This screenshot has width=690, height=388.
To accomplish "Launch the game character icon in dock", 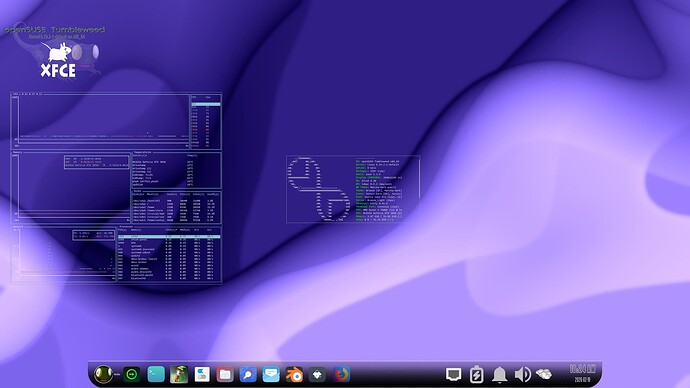I will click(x=179, y=374).
